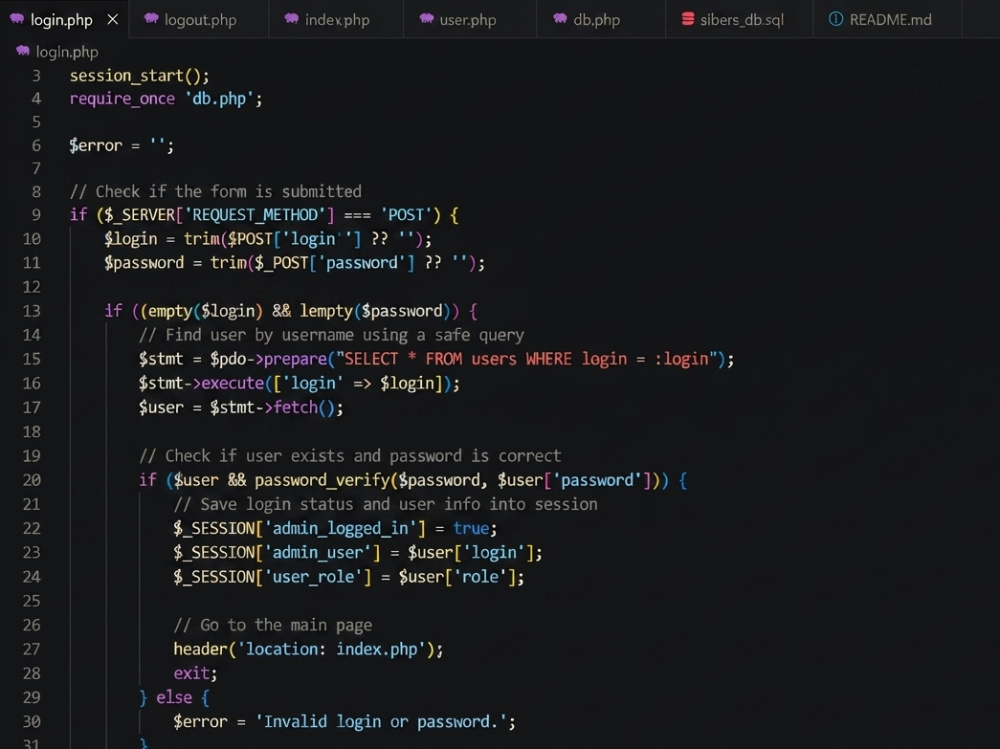Open the index.php tab
Screen dimensions: 1000x749
(x=336, y=19)
